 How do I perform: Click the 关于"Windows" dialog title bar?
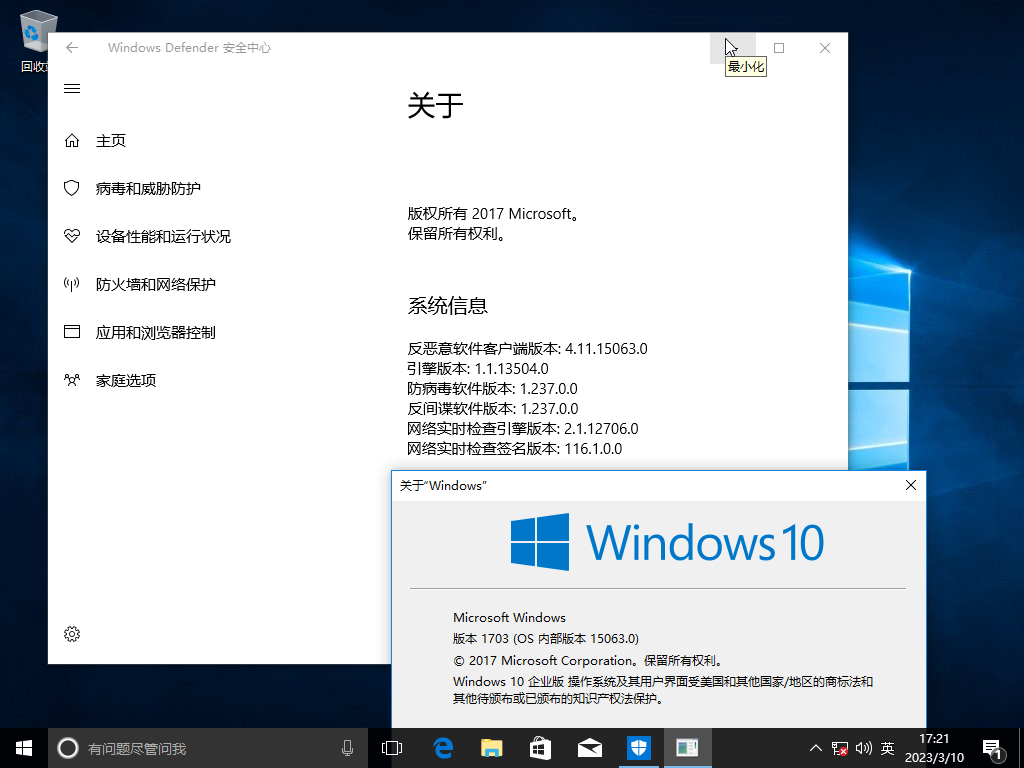(x=643, y=485)
